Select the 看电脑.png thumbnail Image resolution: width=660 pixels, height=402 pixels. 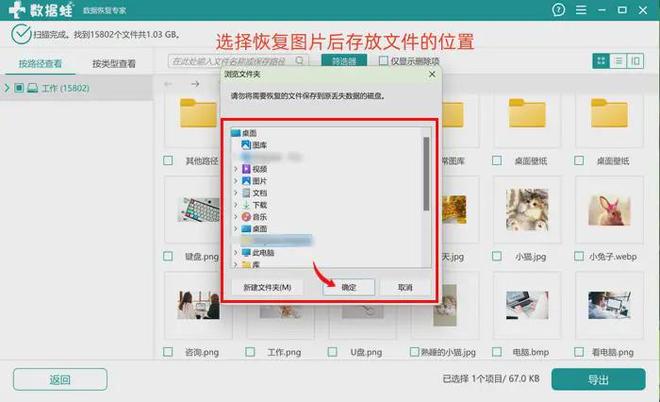click(x=609, y=305)
